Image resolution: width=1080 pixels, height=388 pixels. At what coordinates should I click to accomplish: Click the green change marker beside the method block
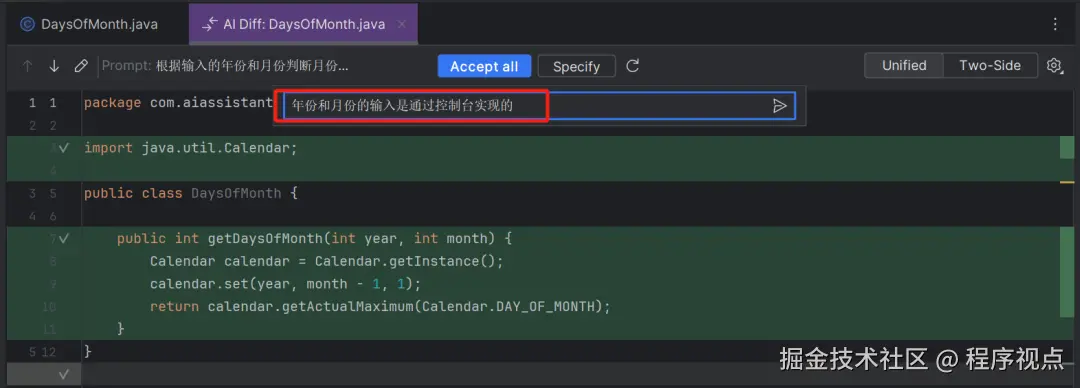[1066, 273]
